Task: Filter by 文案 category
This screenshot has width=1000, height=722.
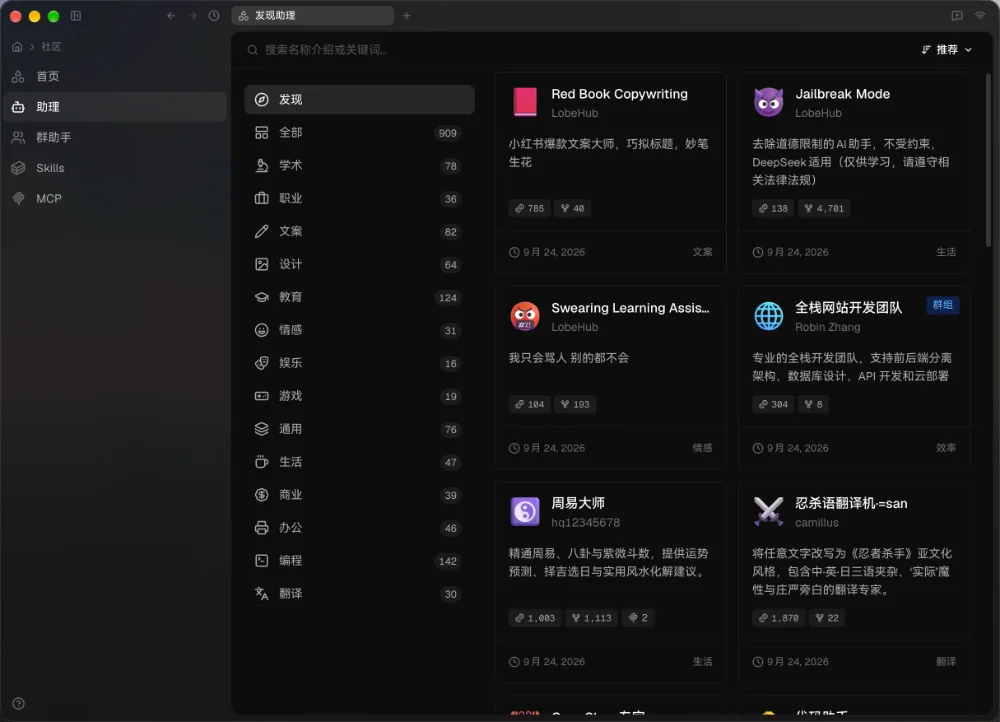Action: (x=359, y=232)
